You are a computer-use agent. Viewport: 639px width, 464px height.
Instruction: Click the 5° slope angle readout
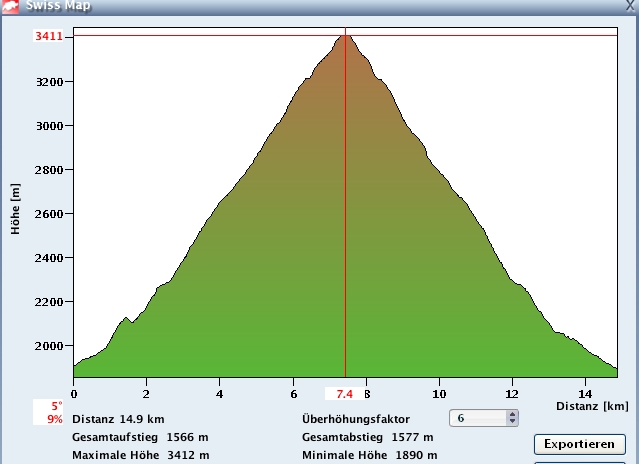(56, 406)
